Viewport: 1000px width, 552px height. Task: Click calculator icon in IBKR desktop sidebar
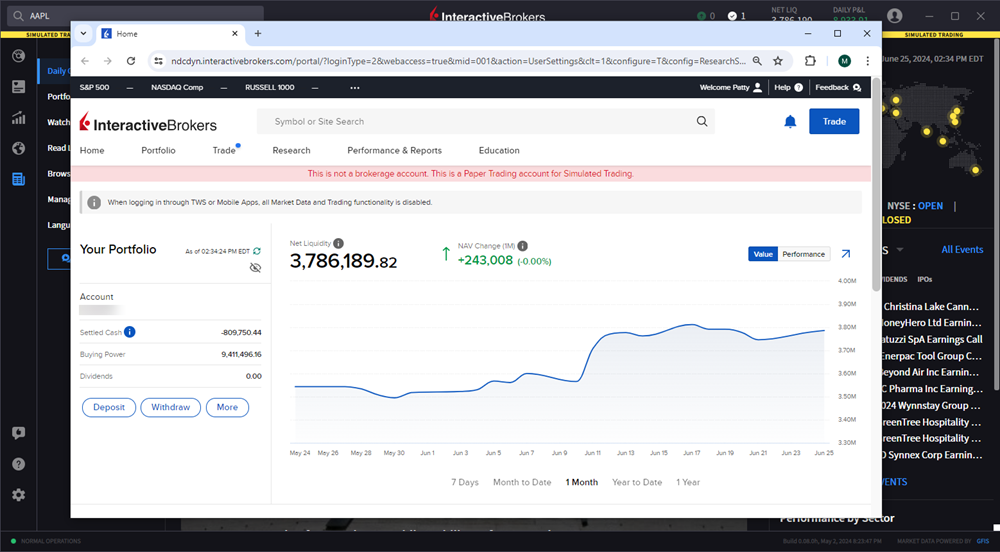[18, 179]
